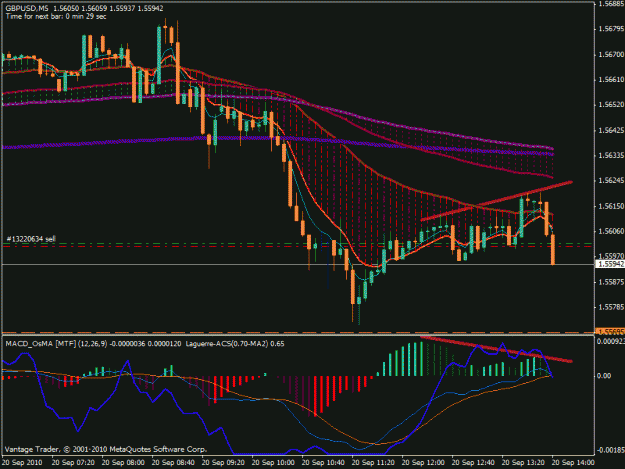This screenshot has width=625, height=469.
Task: Select the orange dashed level line at 1.55695
Action: click(x=298, y=332)
